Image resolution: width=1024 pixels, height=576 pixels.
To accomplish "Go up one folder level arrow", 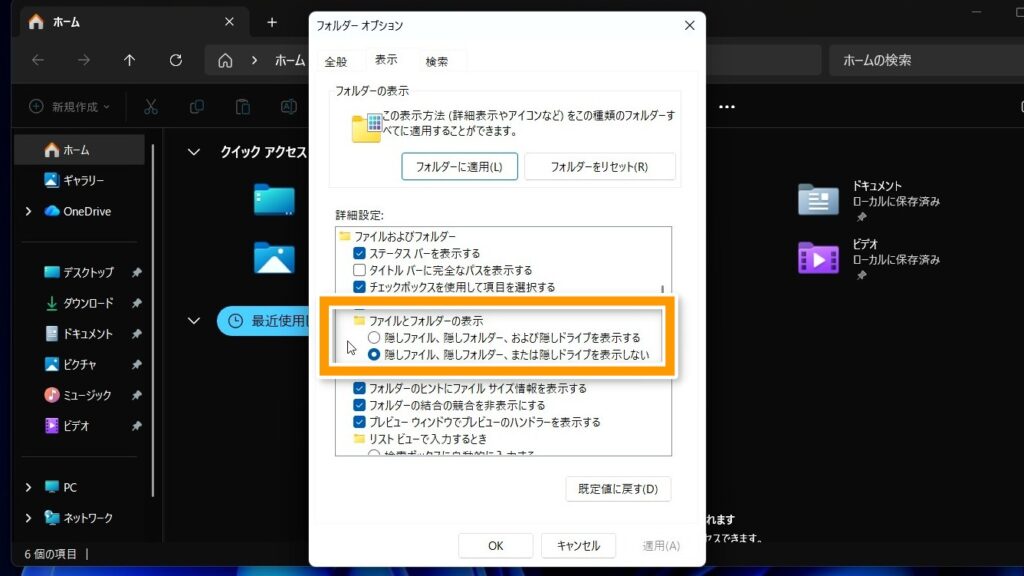I will click(129, 60).
